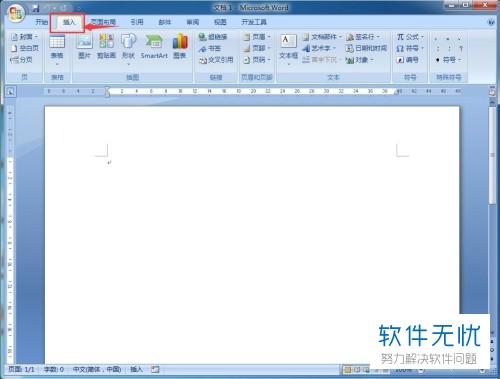The width and height of the screenshot is (500, 379).
Task: Open the 表格 (Table) dropdown
Action: pos(57,50)
